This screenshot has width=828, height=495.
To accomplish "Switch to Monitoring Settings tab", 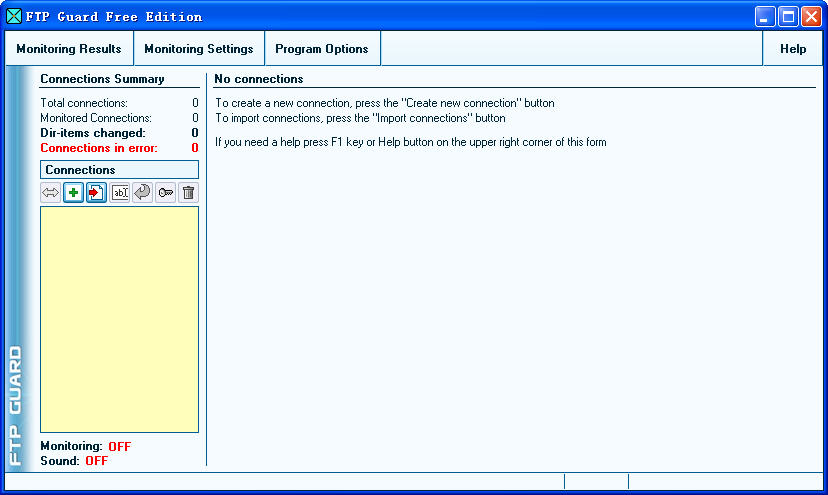I will [199, 49].
